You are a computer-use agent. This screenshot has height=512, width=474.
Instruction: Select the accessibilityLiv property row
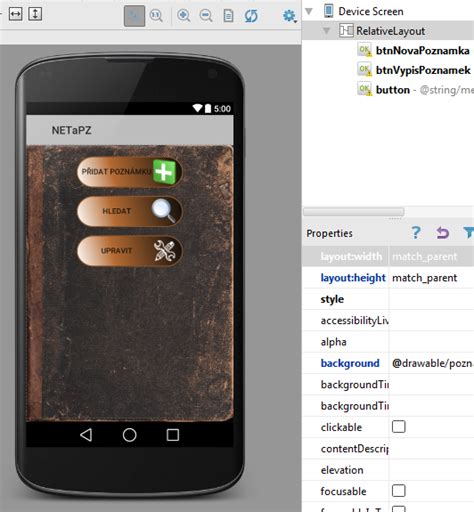[x=388, y=320]
